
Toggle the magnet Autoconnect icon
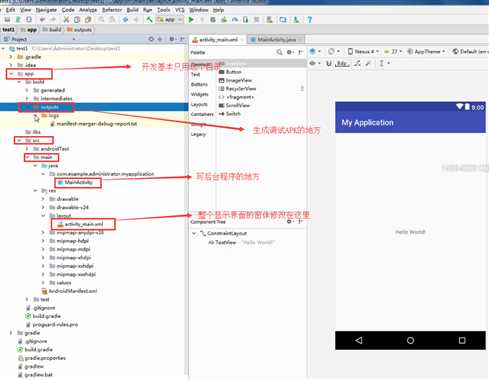pyautogui.click(x=329, y=63)
